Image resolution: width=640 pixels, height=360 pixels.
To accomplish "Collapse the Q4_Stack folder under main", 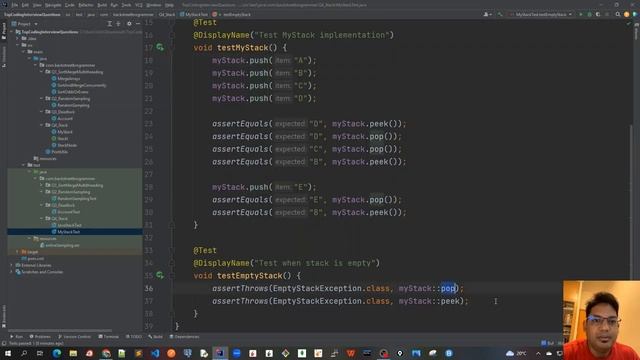I will tap(42, 125).
